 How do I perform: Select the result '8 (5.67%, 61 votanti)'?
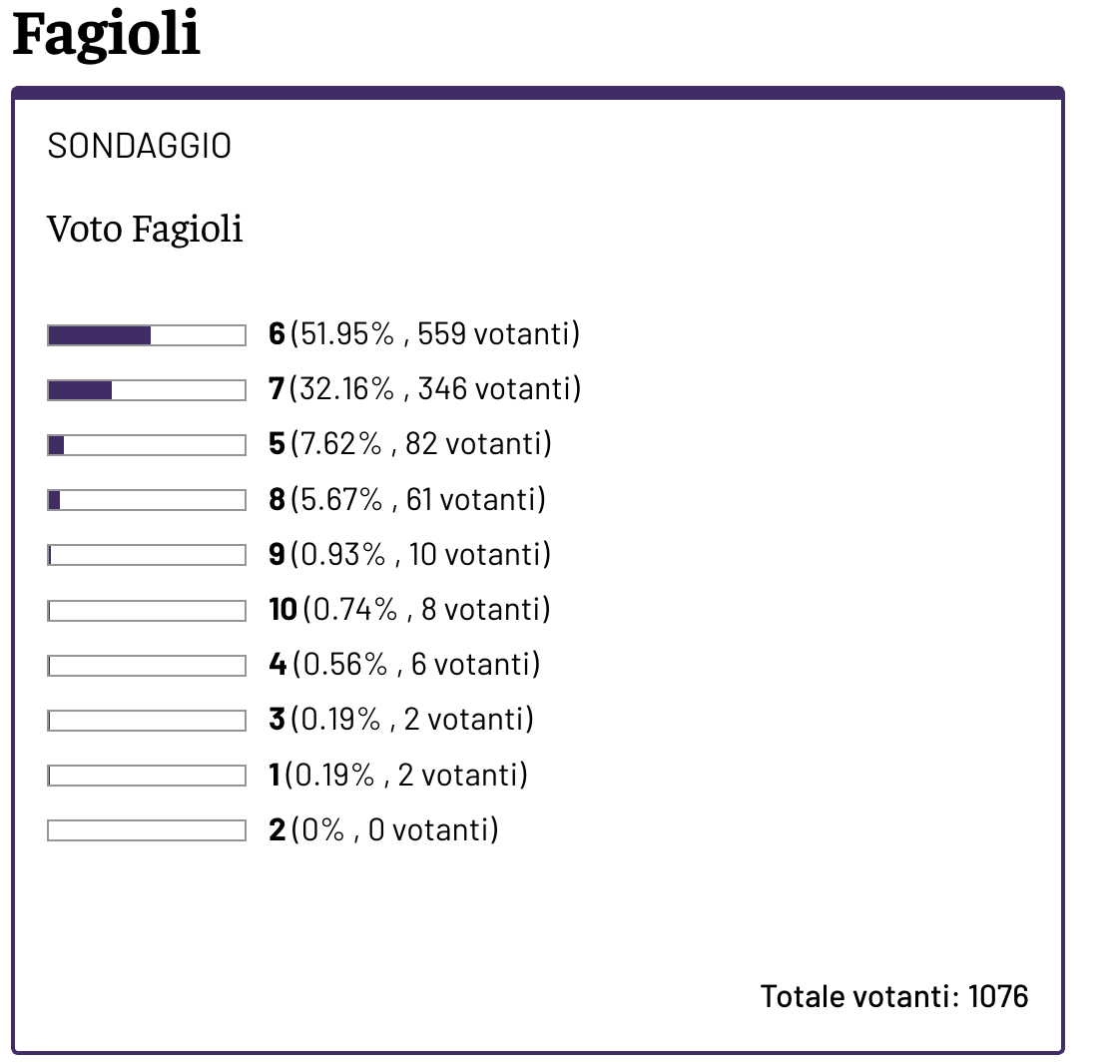coord(407,500)
